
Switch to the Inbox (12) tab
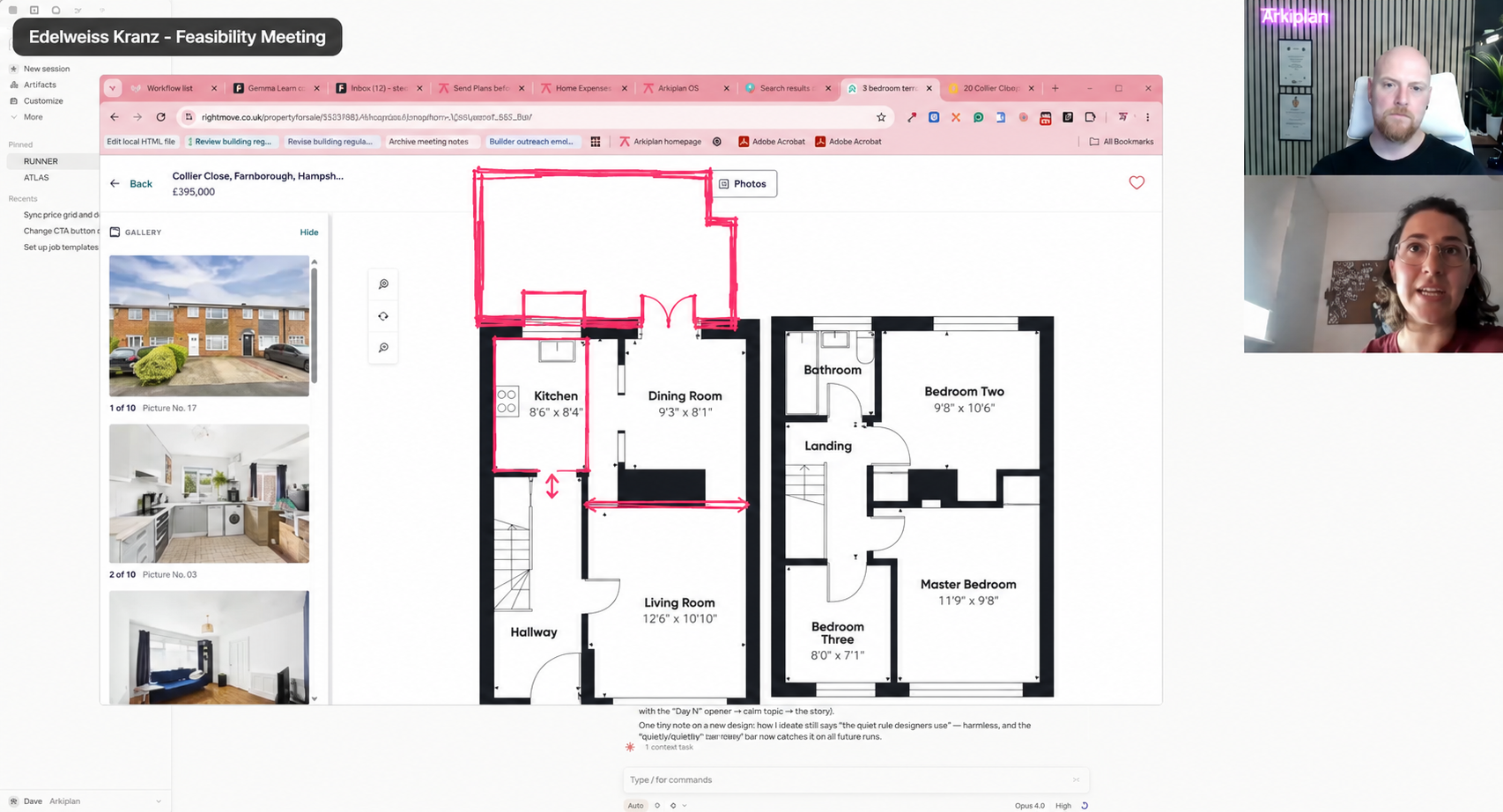pyautogui.click(x=380, y=88)
